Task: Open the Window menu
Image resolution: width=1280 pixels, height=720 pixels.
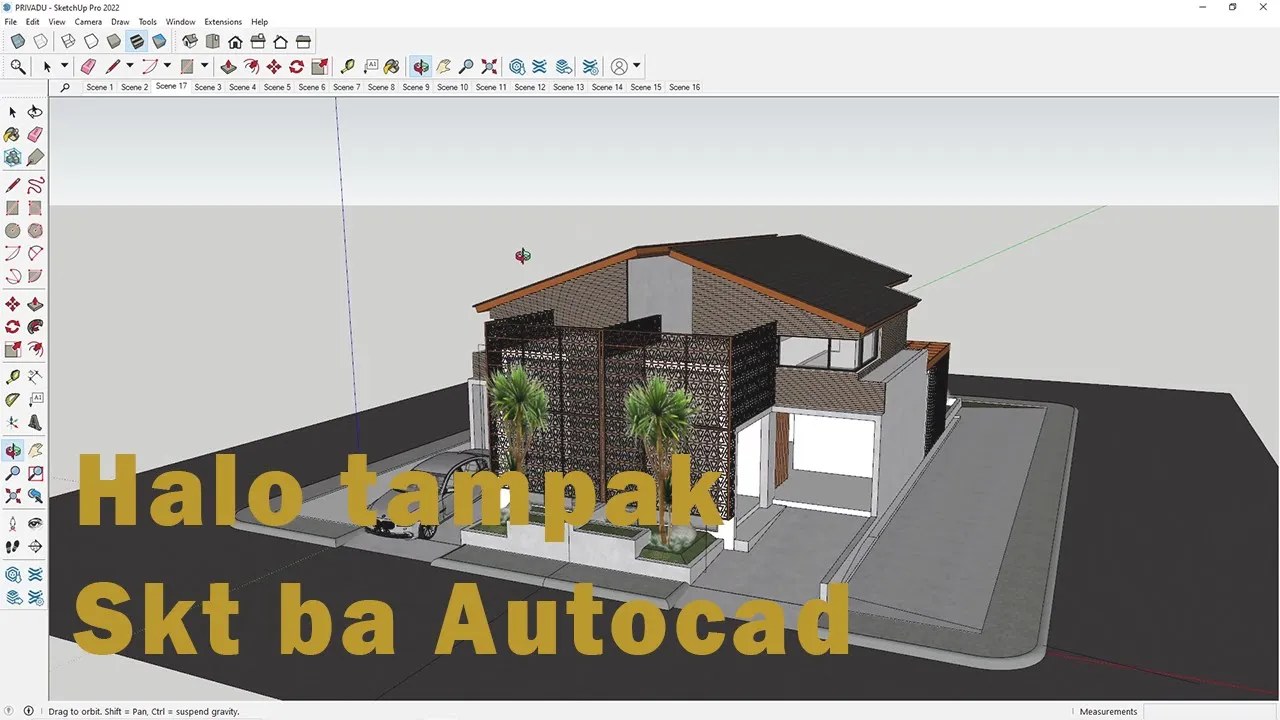Action: pos(181,22)
